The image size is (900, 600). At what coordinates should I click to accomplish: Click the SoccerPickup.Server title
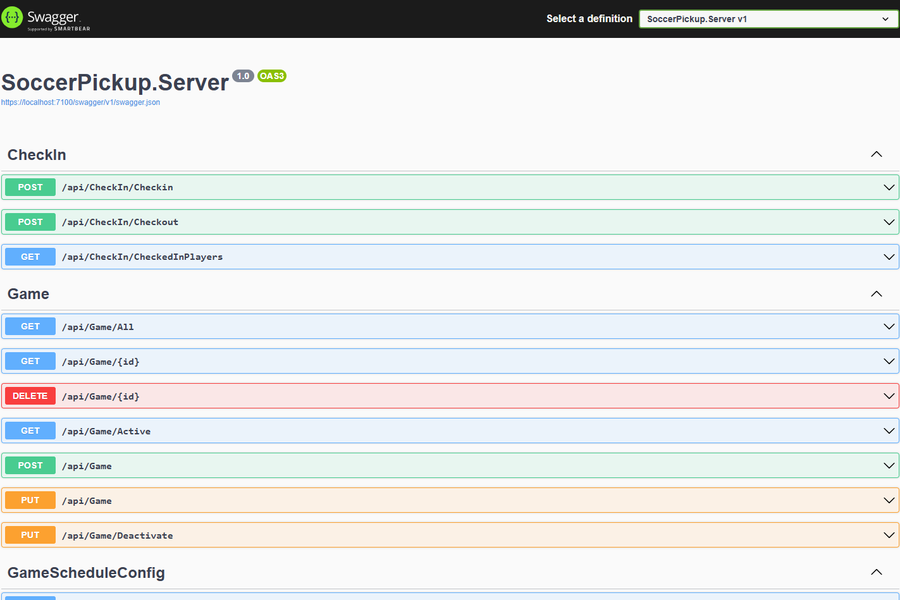[x=115, y=83]
